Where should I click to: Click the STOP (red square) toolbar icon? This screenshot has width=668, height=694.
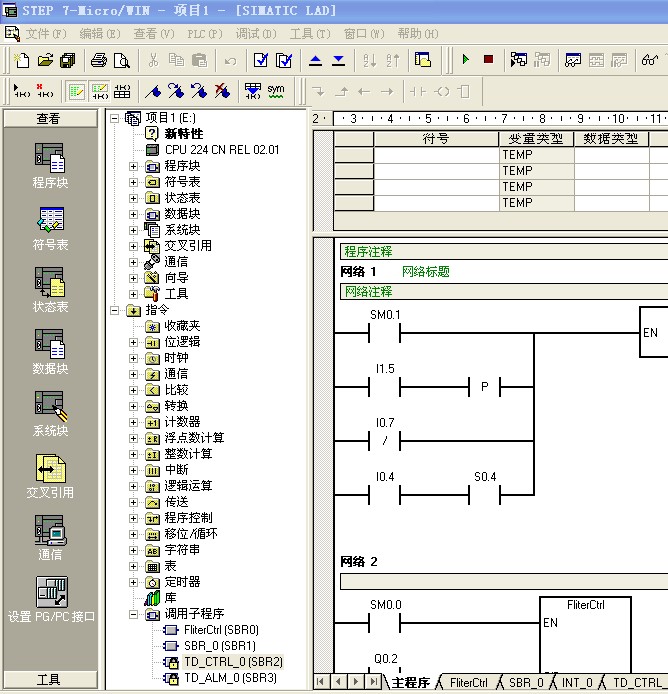point(488,60)
